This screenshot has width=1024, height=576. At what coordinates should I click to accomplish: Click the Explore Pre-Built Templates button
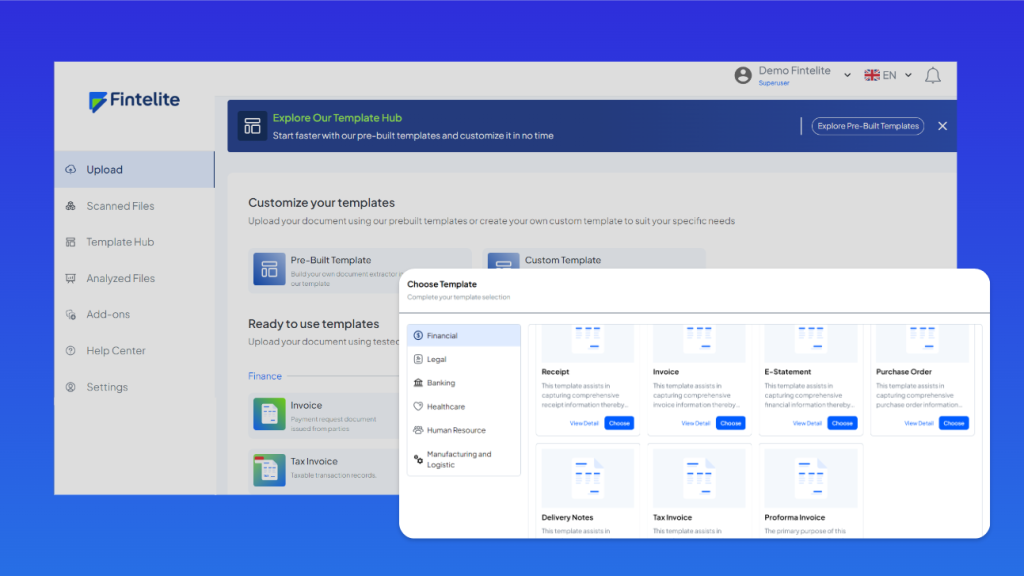867,126
